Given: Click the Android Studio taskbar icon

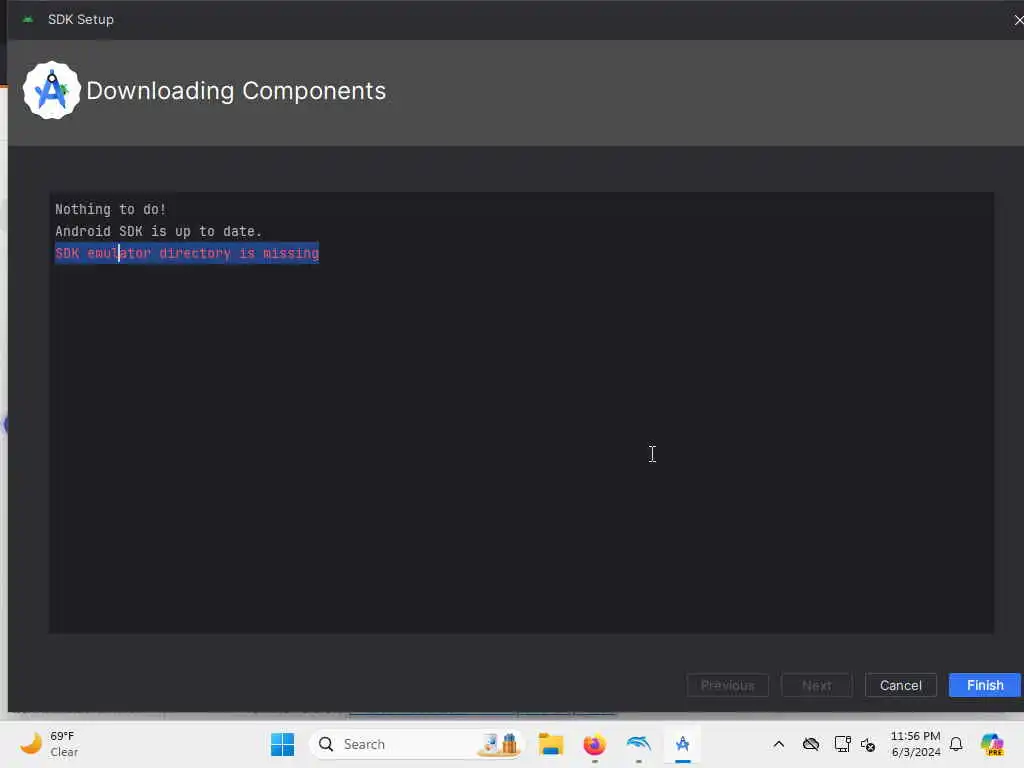Looking at the screenshot, I should click(682, 744).
